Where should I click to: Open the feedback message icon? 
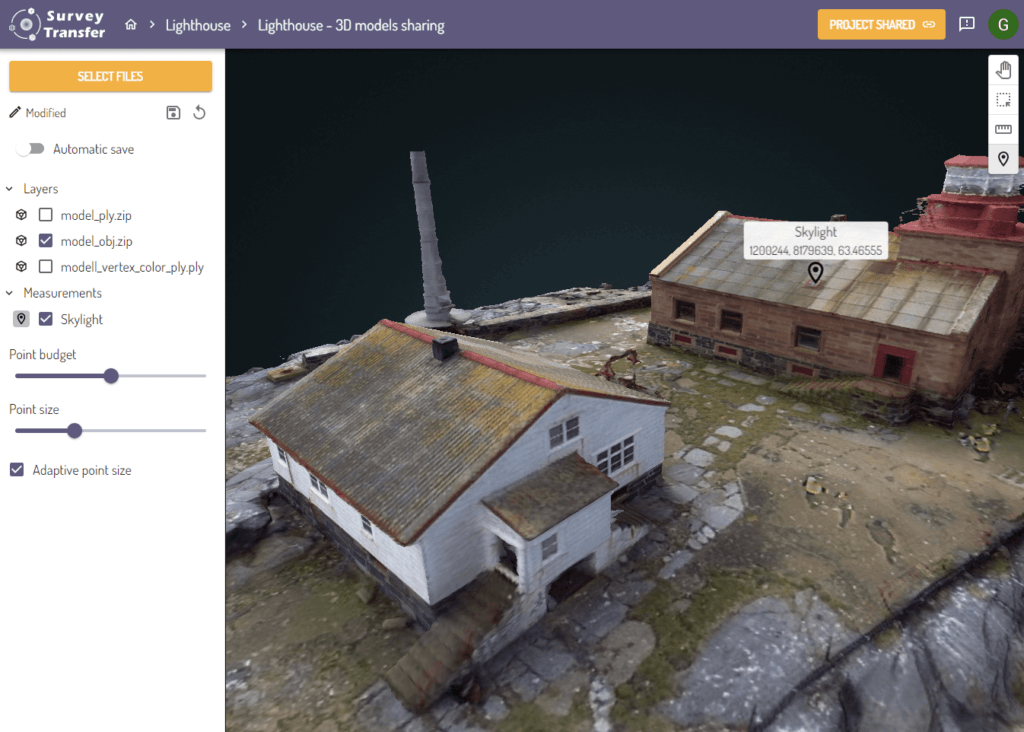click(966, 24)
